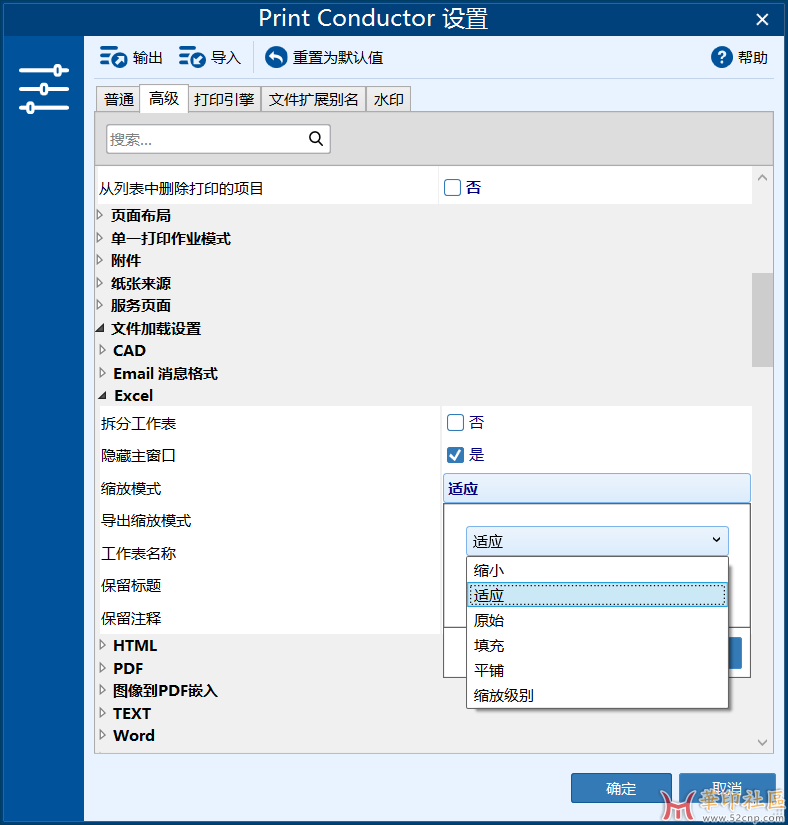Select the 缩放模式 row label

coord(131,489)
